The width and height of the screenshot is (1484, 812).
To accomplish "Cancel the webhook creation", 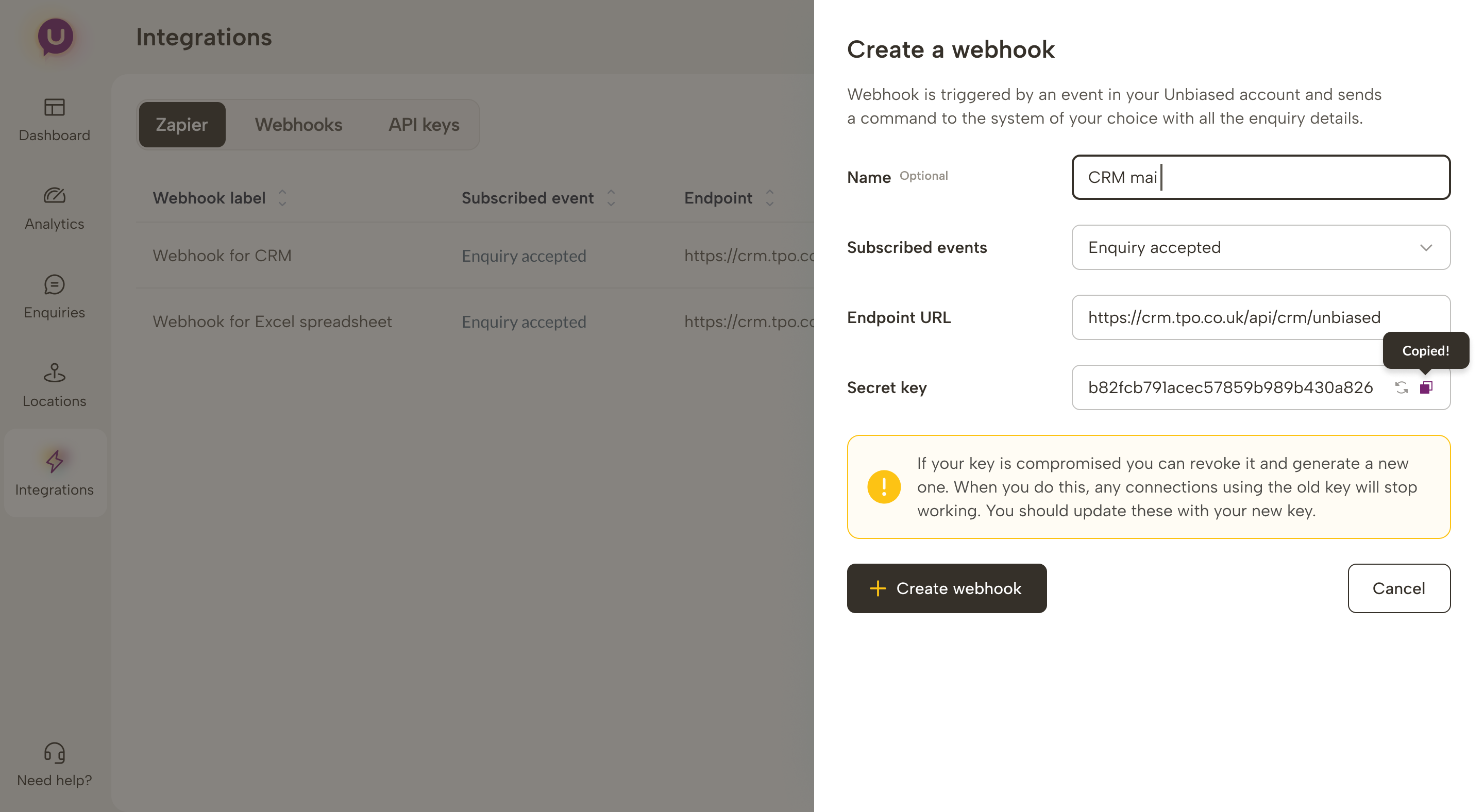I will 1399,588.
